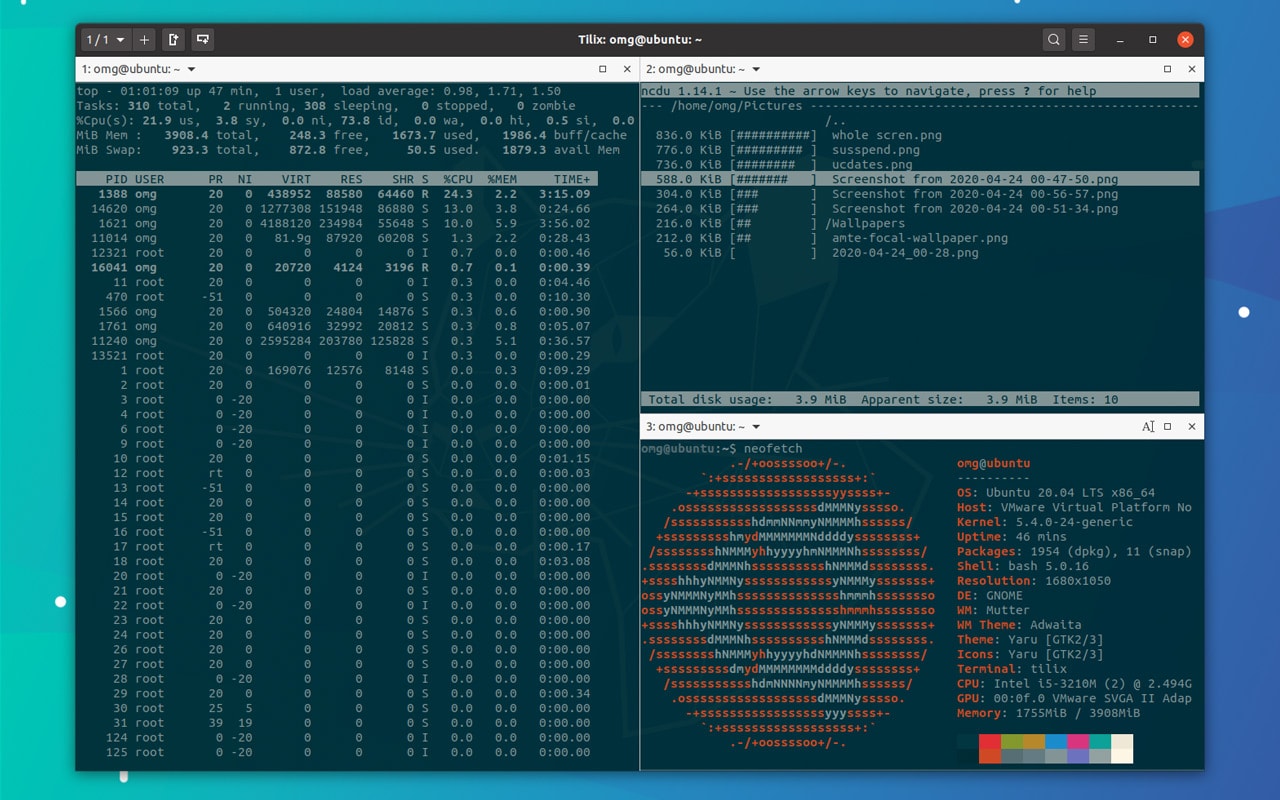Expand the '3: omg@ubuntu: ~' terminal dropdown
The image size is (1280, 800).
click(756, 427)
